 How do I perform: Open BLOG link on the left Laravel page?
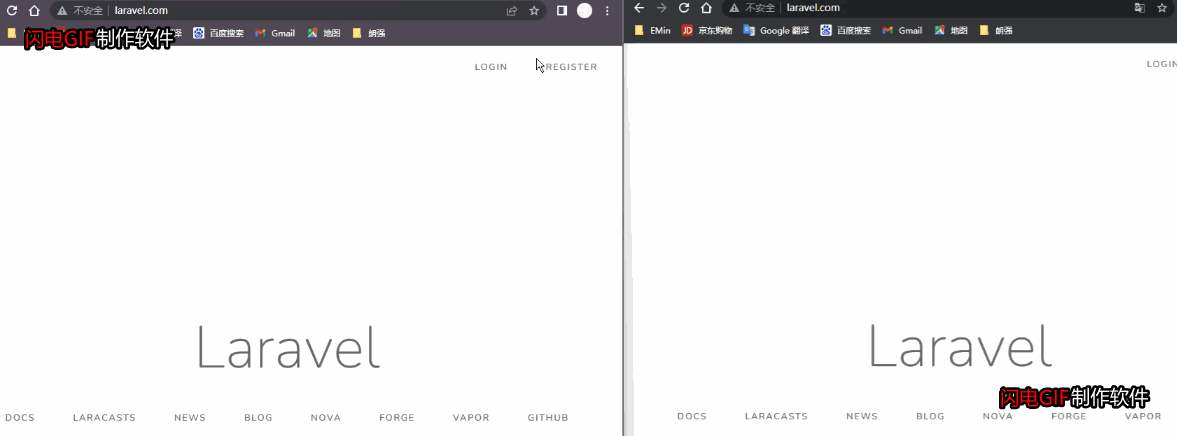click(x=258, y=417)
